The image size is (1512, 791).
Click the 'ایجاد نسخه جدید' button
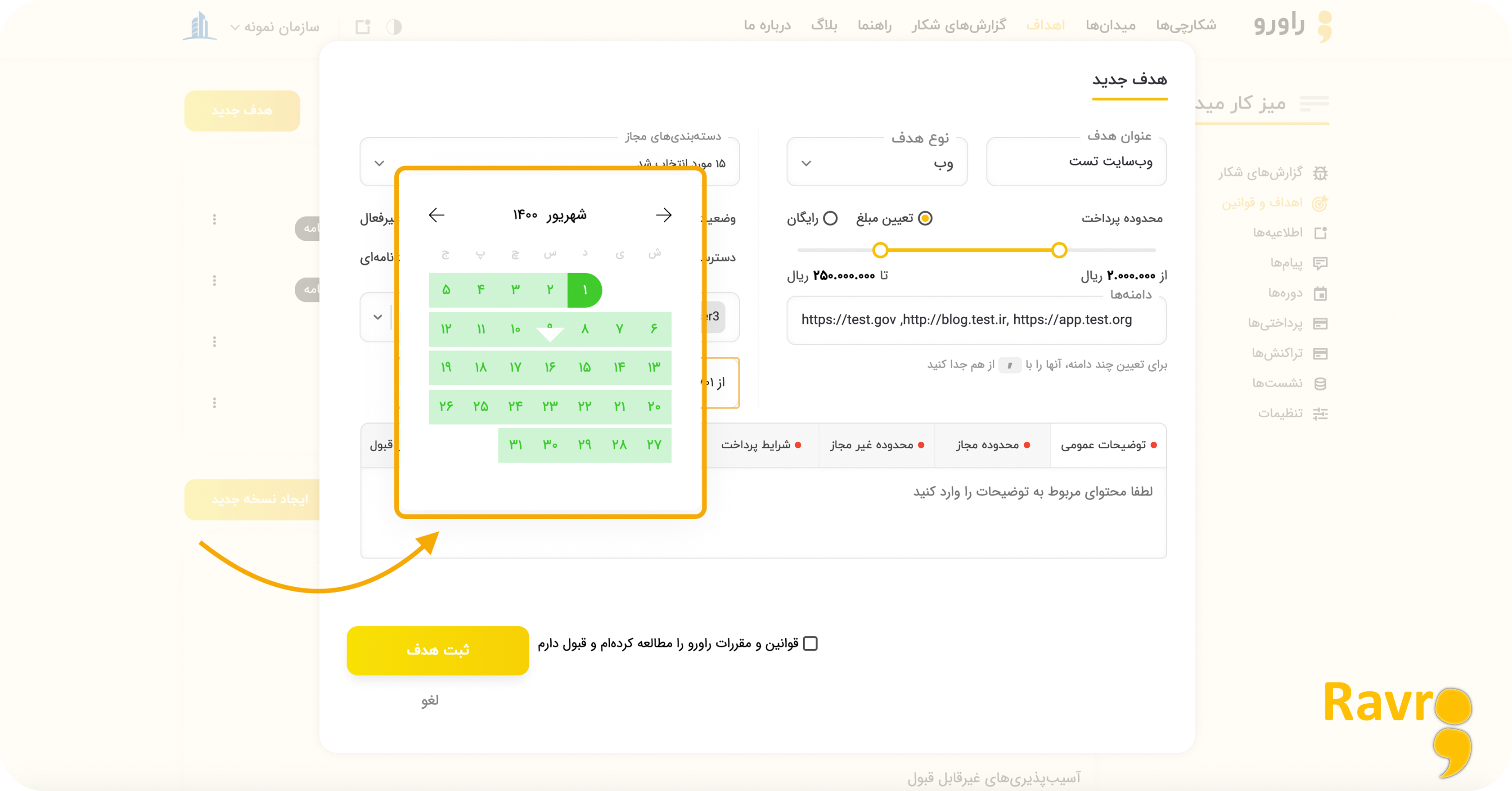(x=252, y=499)
